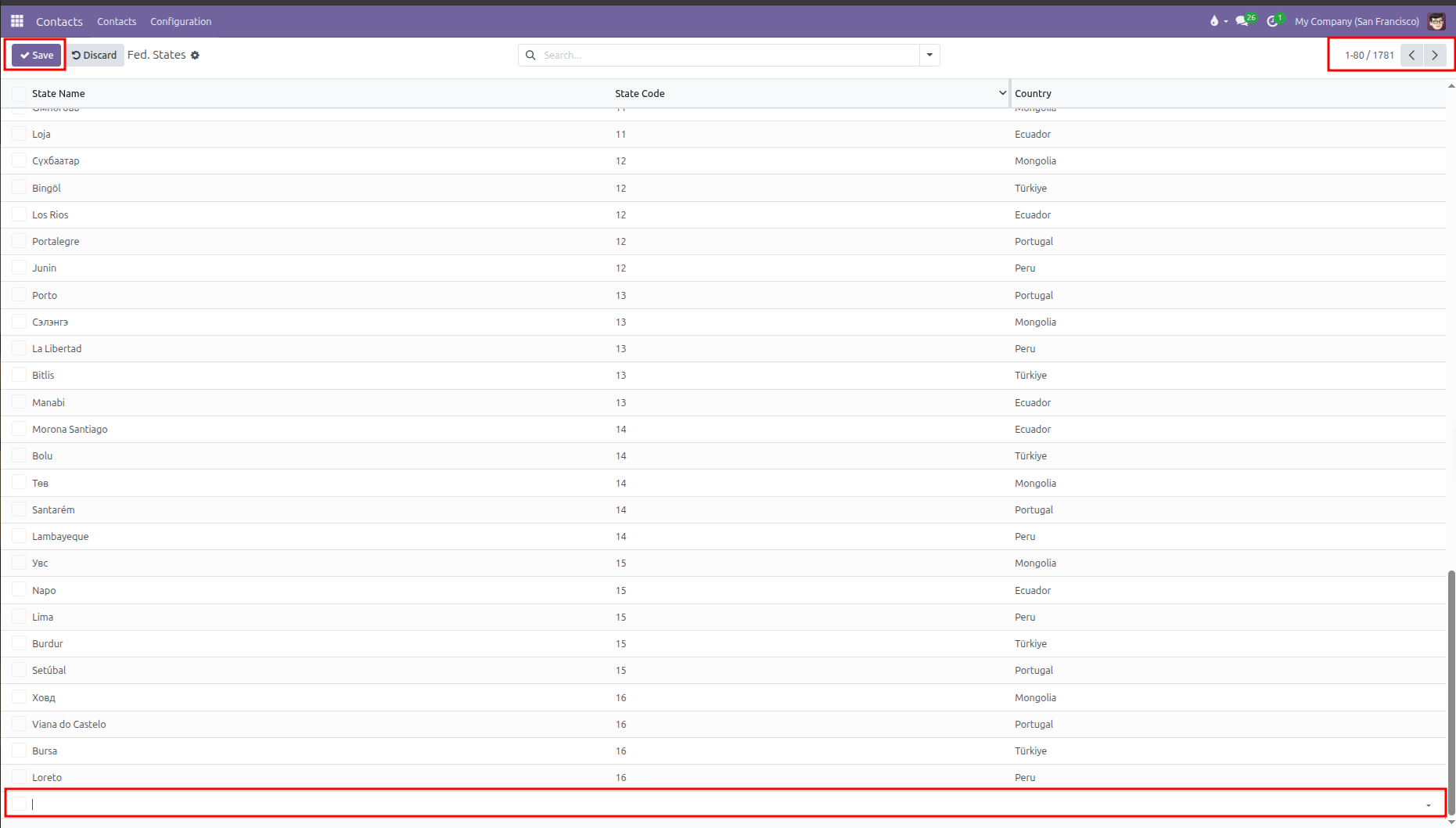Select all rows with the header checkbox
Screen dimensions: 1456x828
19,93
